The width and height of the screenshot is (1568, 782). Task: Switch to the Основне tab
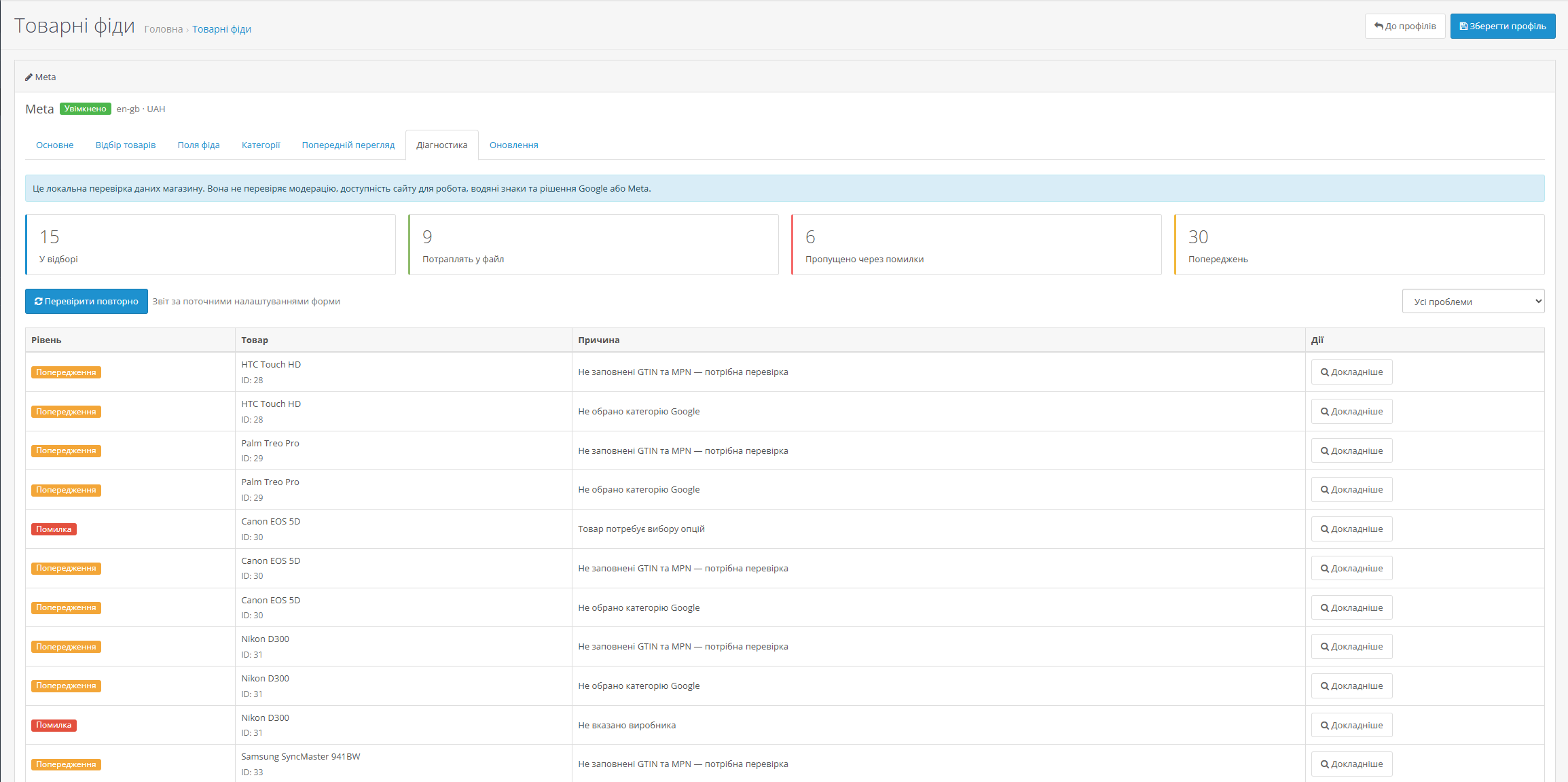pos(55,145)
